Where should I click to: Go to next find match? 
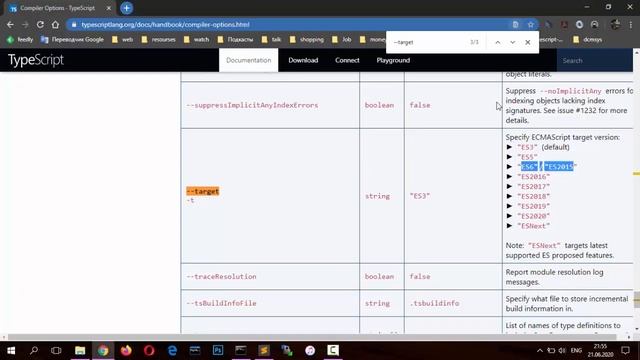coord(513,42)
